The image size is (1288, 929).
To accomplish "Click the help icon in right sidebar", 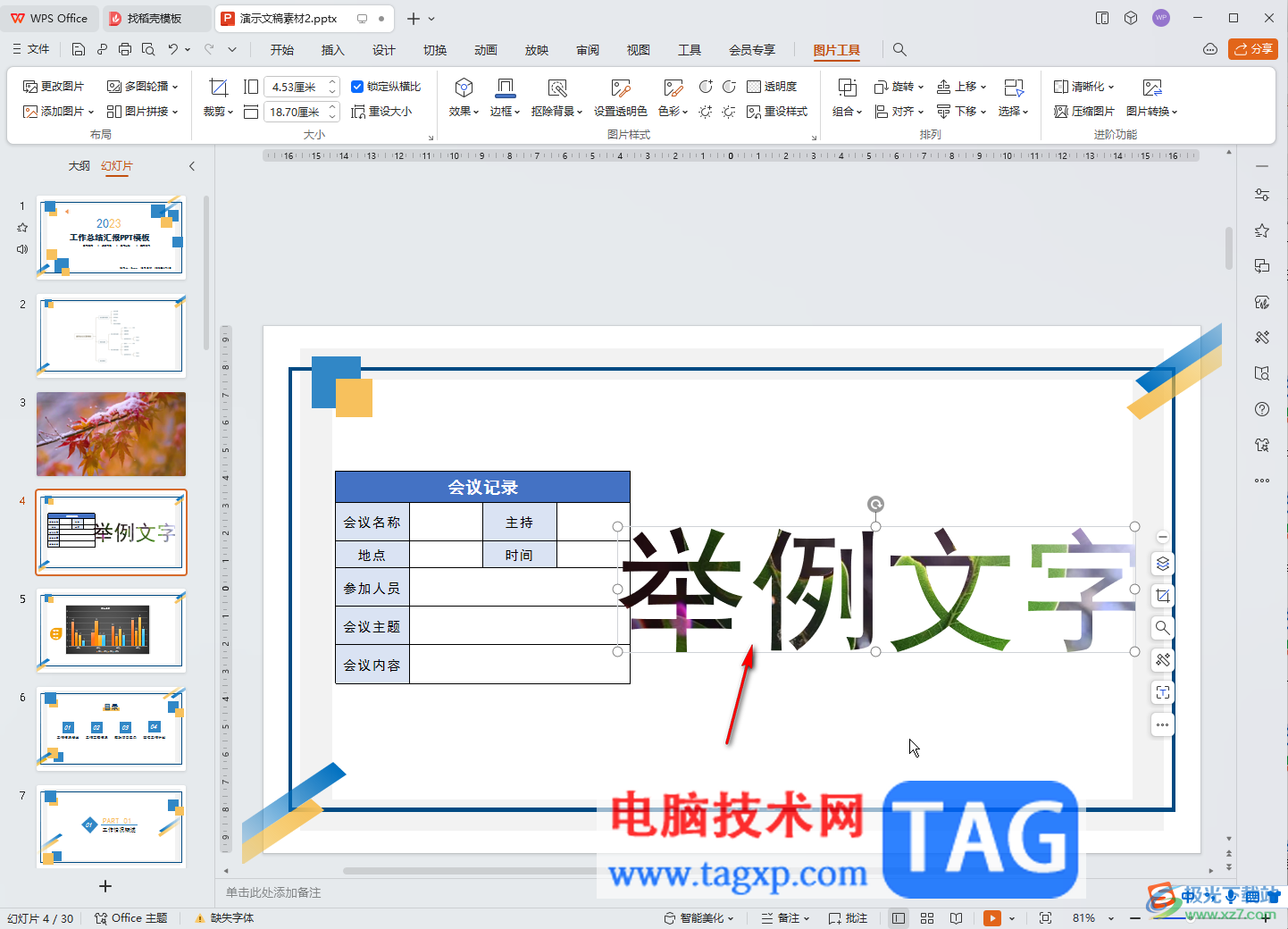I will [1262, 409].
